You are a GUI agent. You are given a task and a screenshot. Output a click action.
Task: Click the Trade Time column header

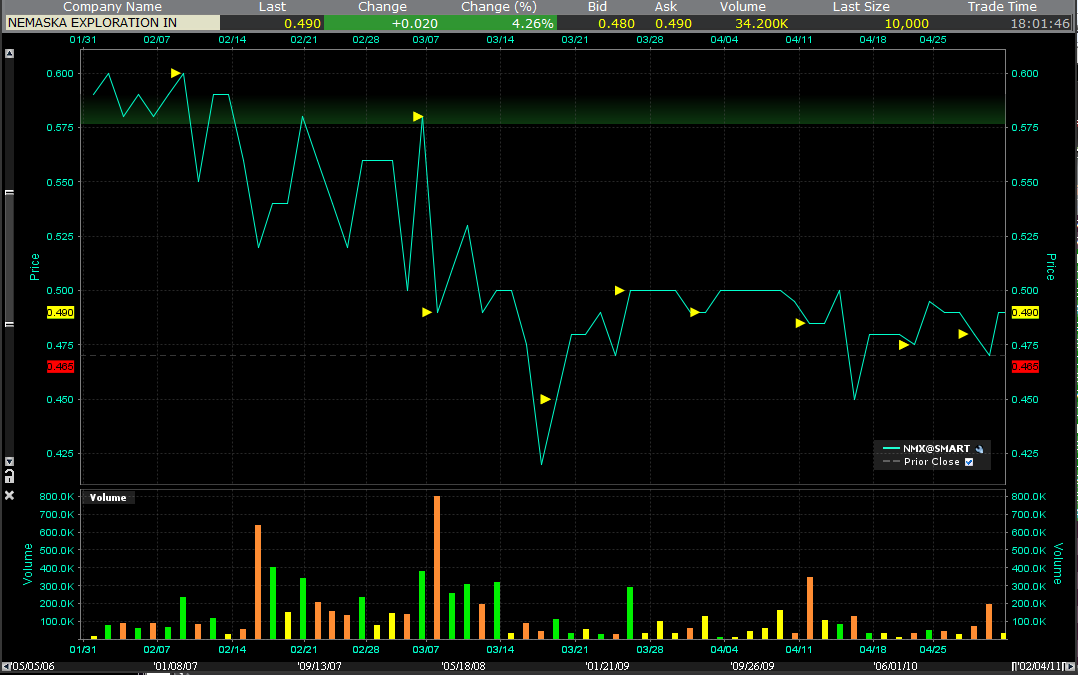pos(1002,7)
